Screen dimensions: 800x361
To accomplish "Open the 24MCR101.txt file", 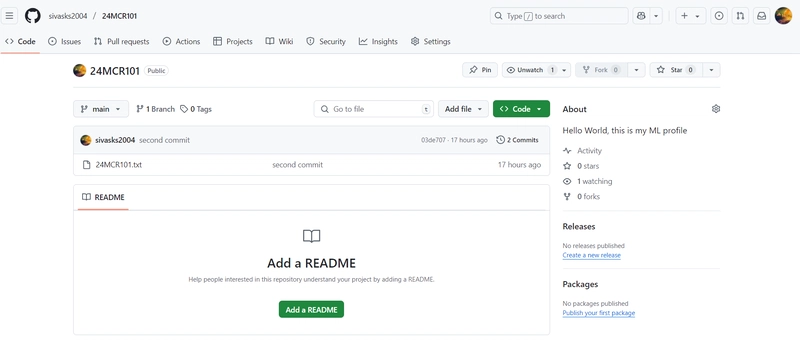I will click(119, 165).
